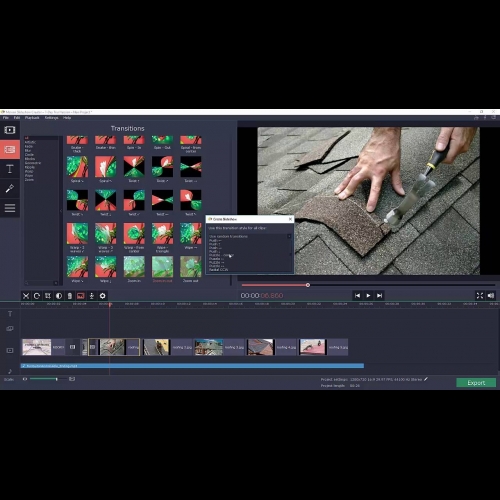Screen dimensions: 500x500
Task: Open the Settings menu
Action: pyautogui.click(x=51, y=118)
